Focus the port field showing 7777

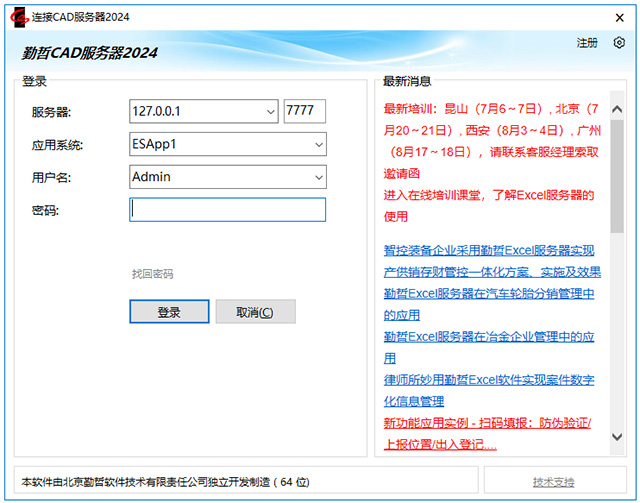click(304, 111)
